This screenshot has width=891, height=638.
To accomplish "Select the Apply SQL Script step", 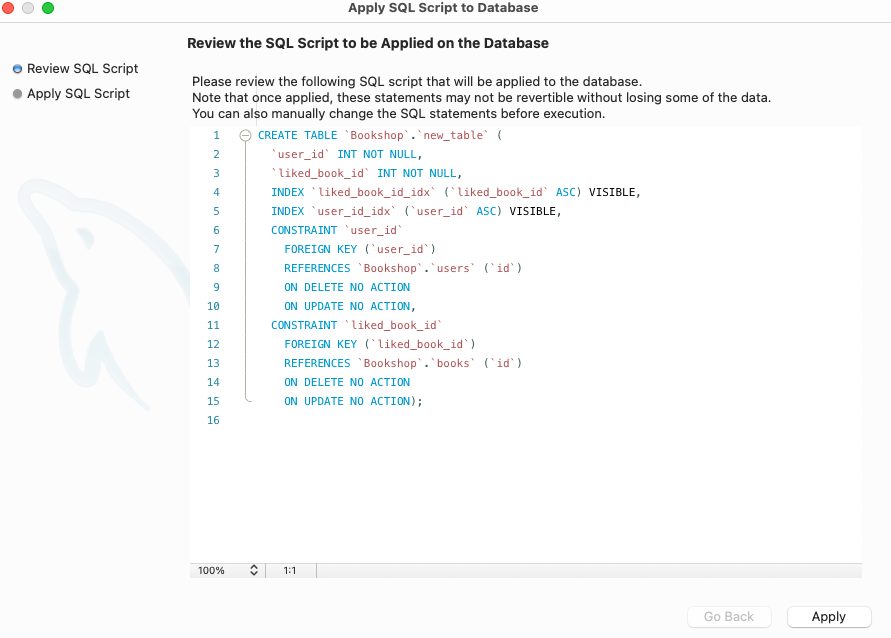I will tap(72, 94).
